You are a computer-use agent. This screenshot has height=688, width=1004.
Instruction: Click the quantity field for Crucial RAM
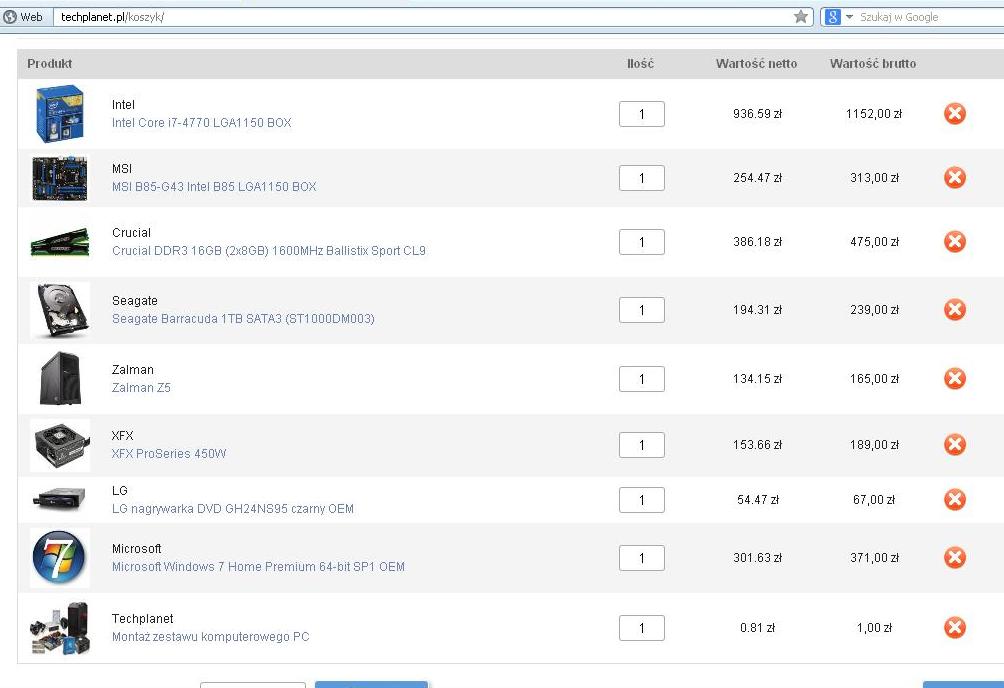(642, 242)
